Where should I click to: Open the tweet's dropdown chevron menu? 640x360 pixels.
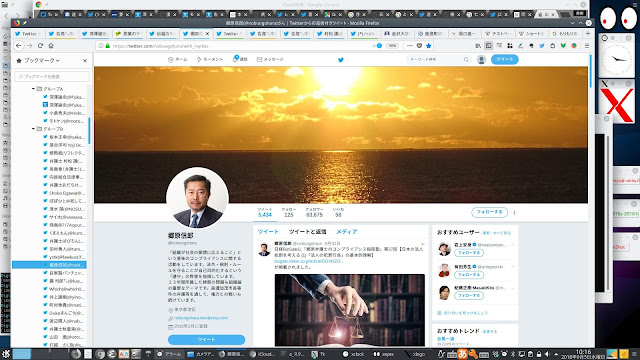click(423, 244)
